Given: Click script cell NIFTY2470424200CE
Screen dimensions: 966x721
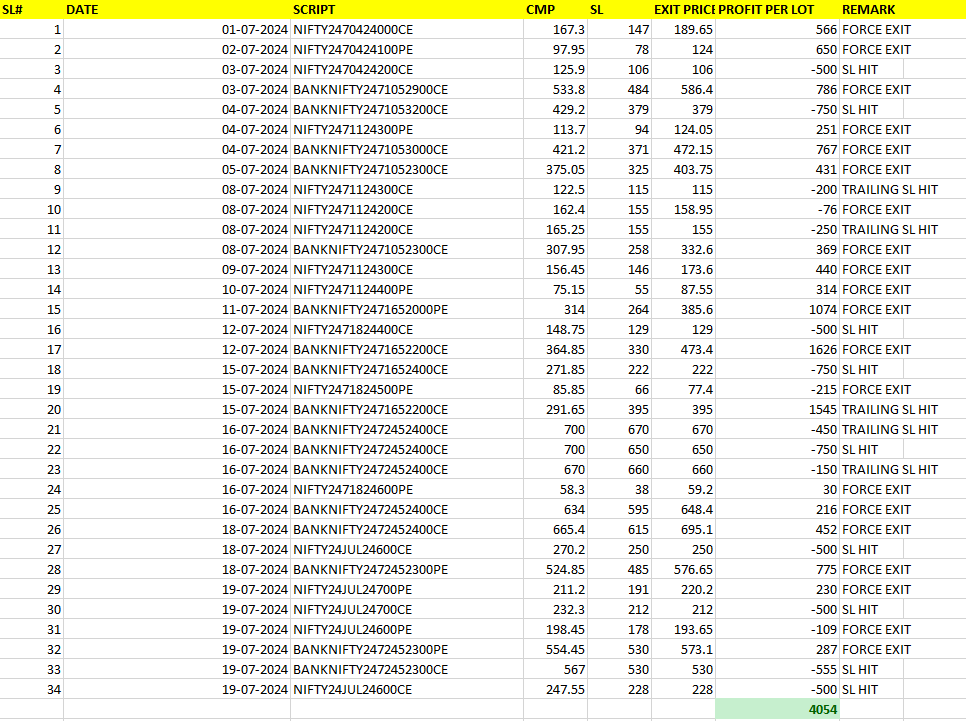Looking at the screenshot, I should pos(407,70).
